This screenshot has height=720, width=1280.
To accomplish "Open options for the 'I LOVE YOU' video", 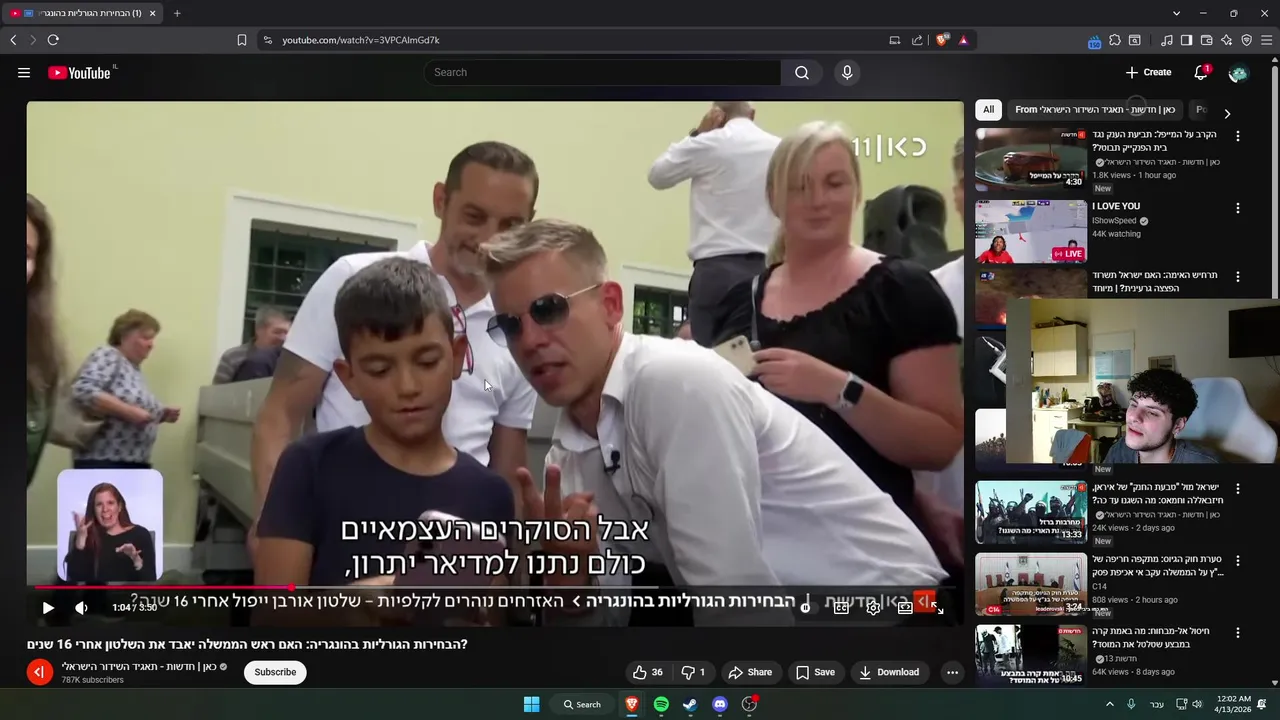I will tap(1238, 208).
